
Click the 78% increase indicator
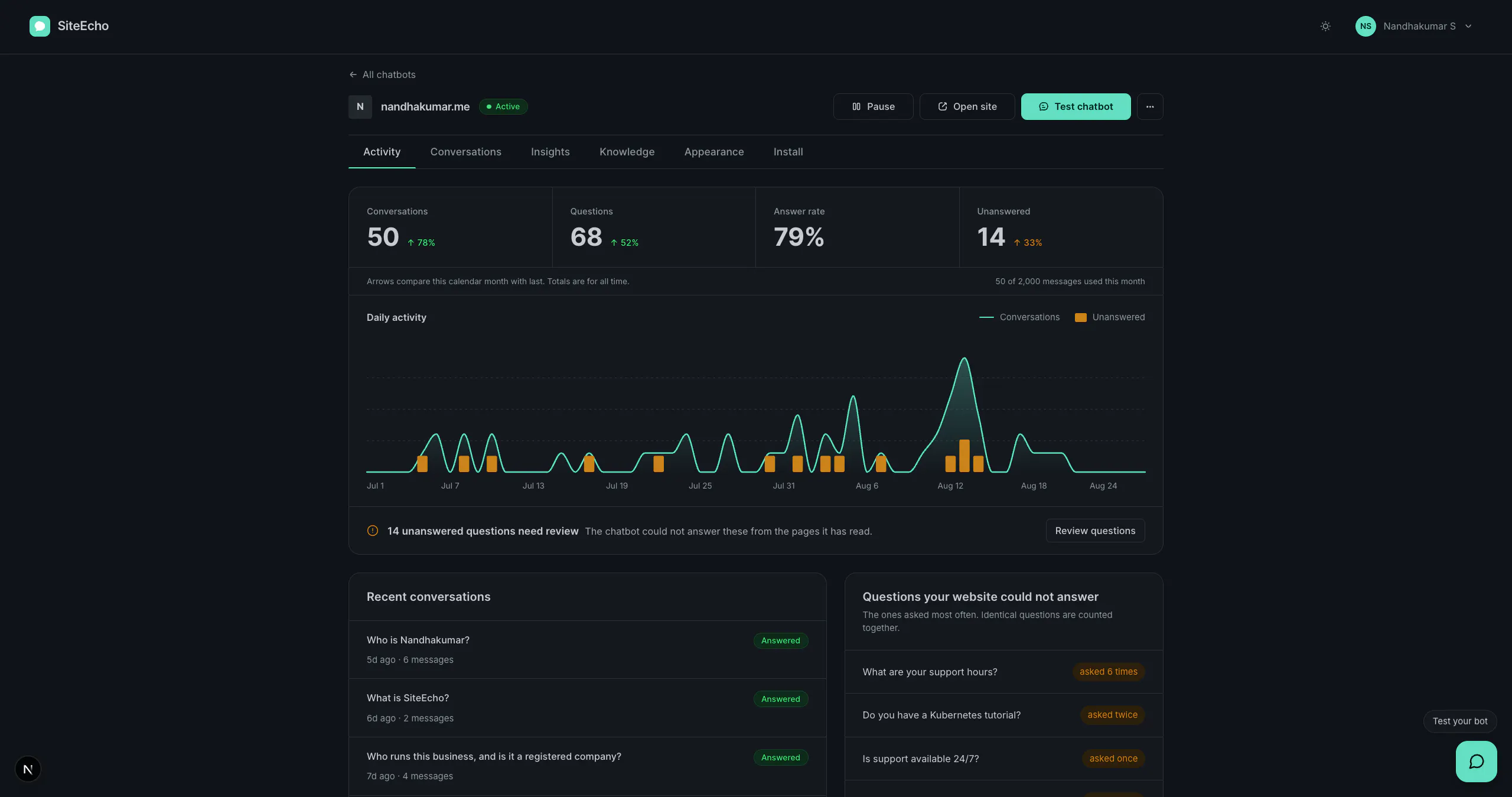pyautogui.click(x=421, y=243)
